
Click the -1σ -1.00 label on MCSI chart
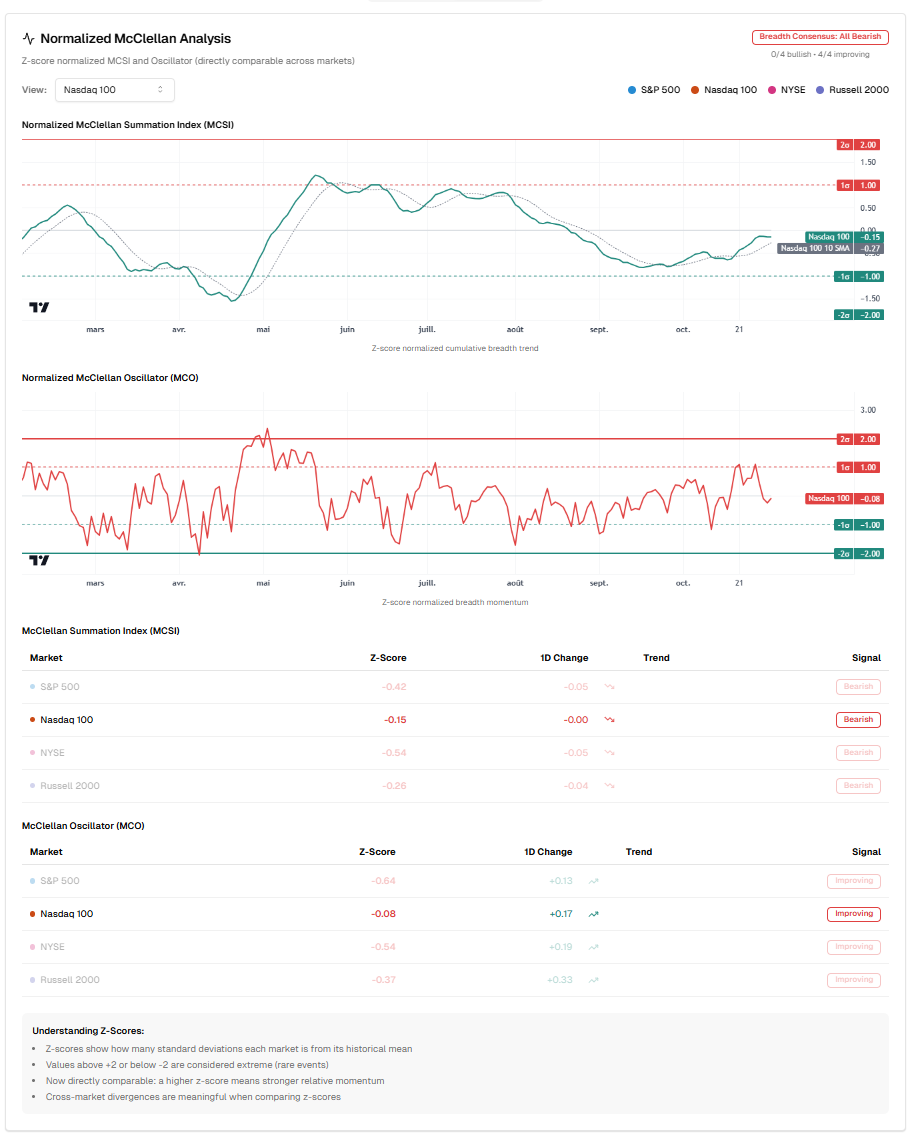(858, 277)
